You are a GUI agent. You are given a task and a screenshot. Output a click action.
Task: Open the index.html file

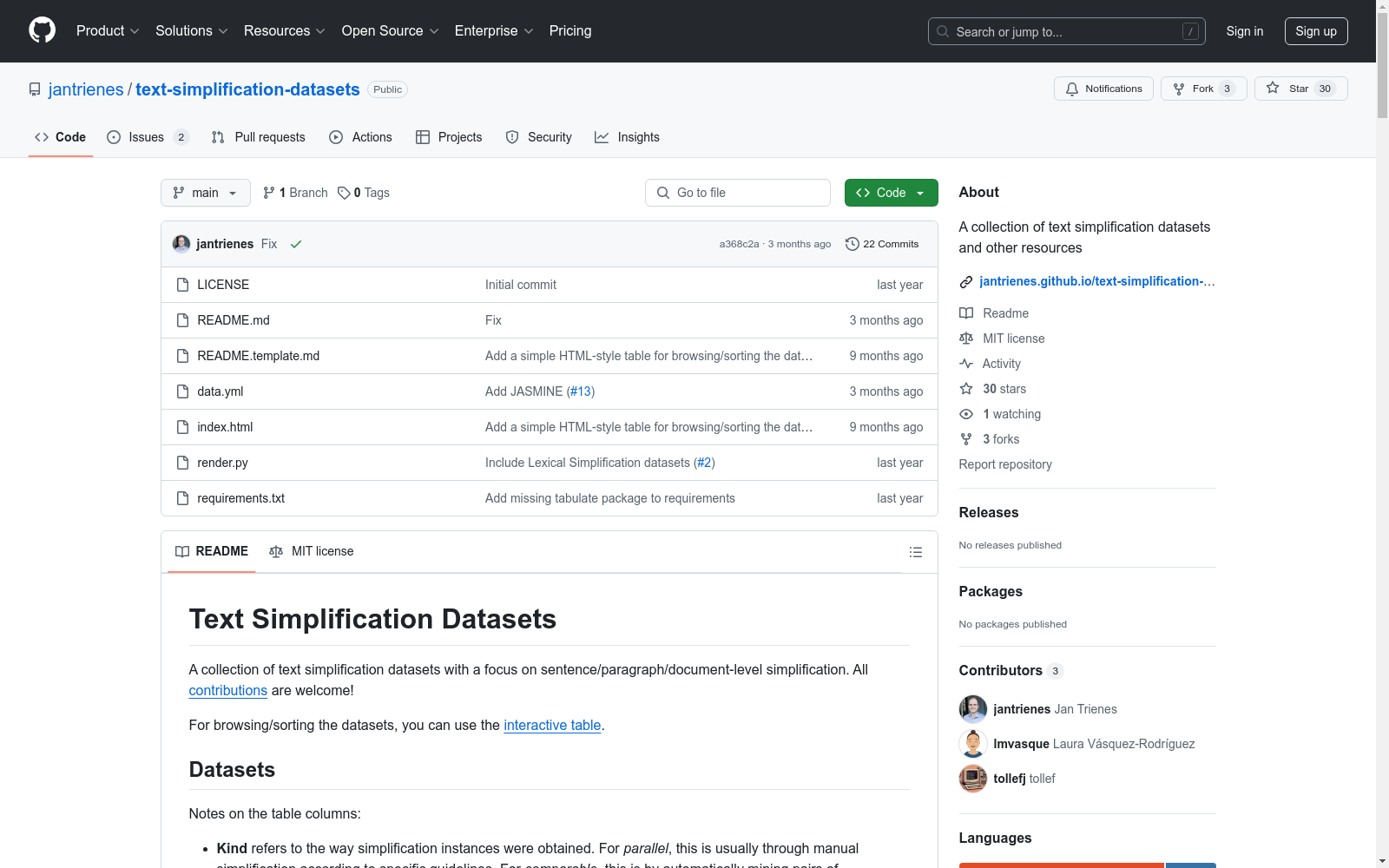click(225, 427)
